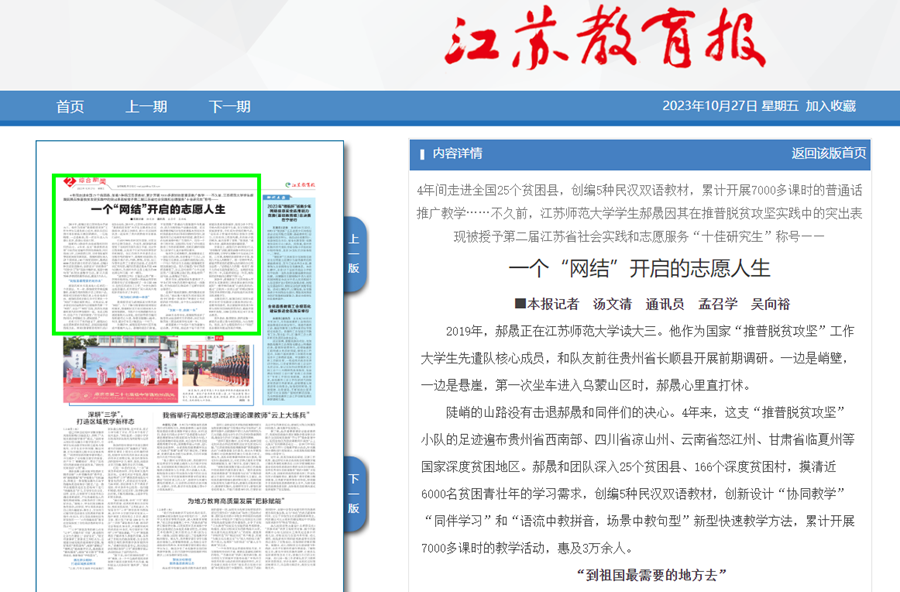The height and width of the screenshot is (592, 900).
Task: Click 返回该版首页 link
Action: (828, 153)
